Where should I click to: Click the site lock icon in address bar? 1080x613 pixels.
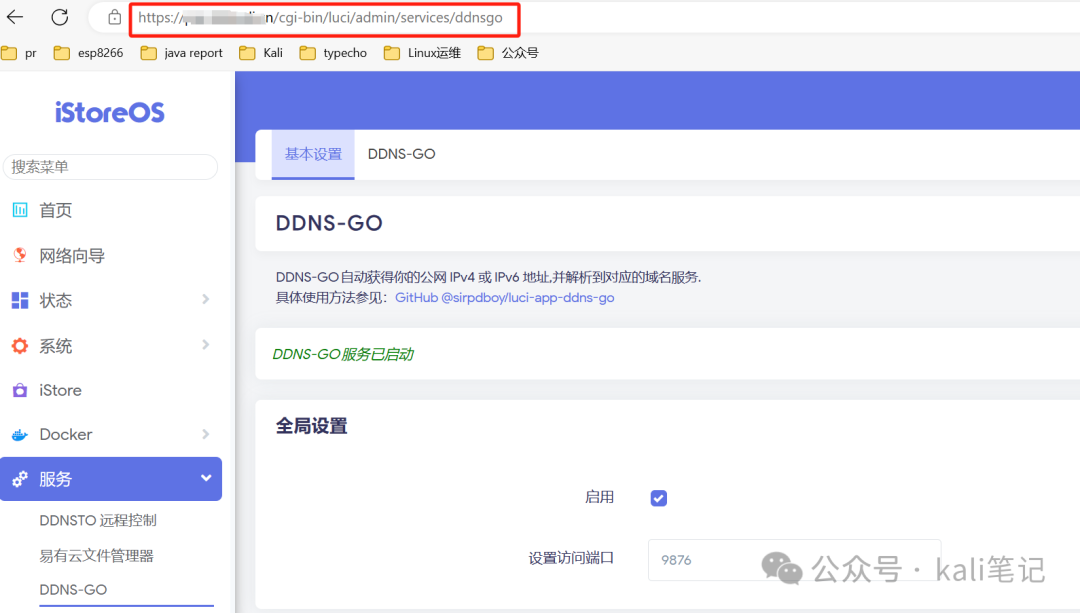(x=114, y=17)
